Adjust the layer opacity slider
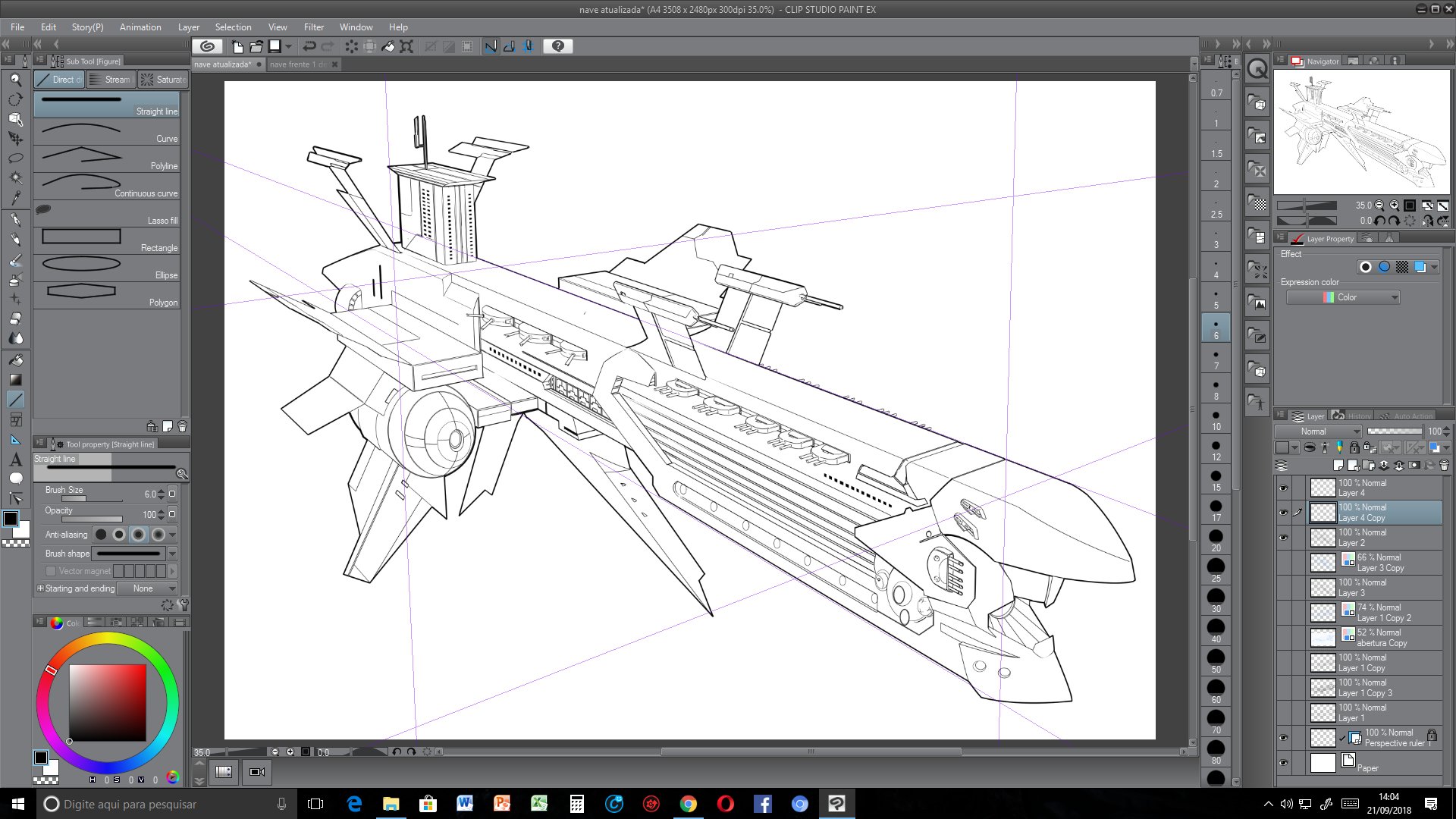This screenshot has height=819, width=1456. coord(1395,431)
